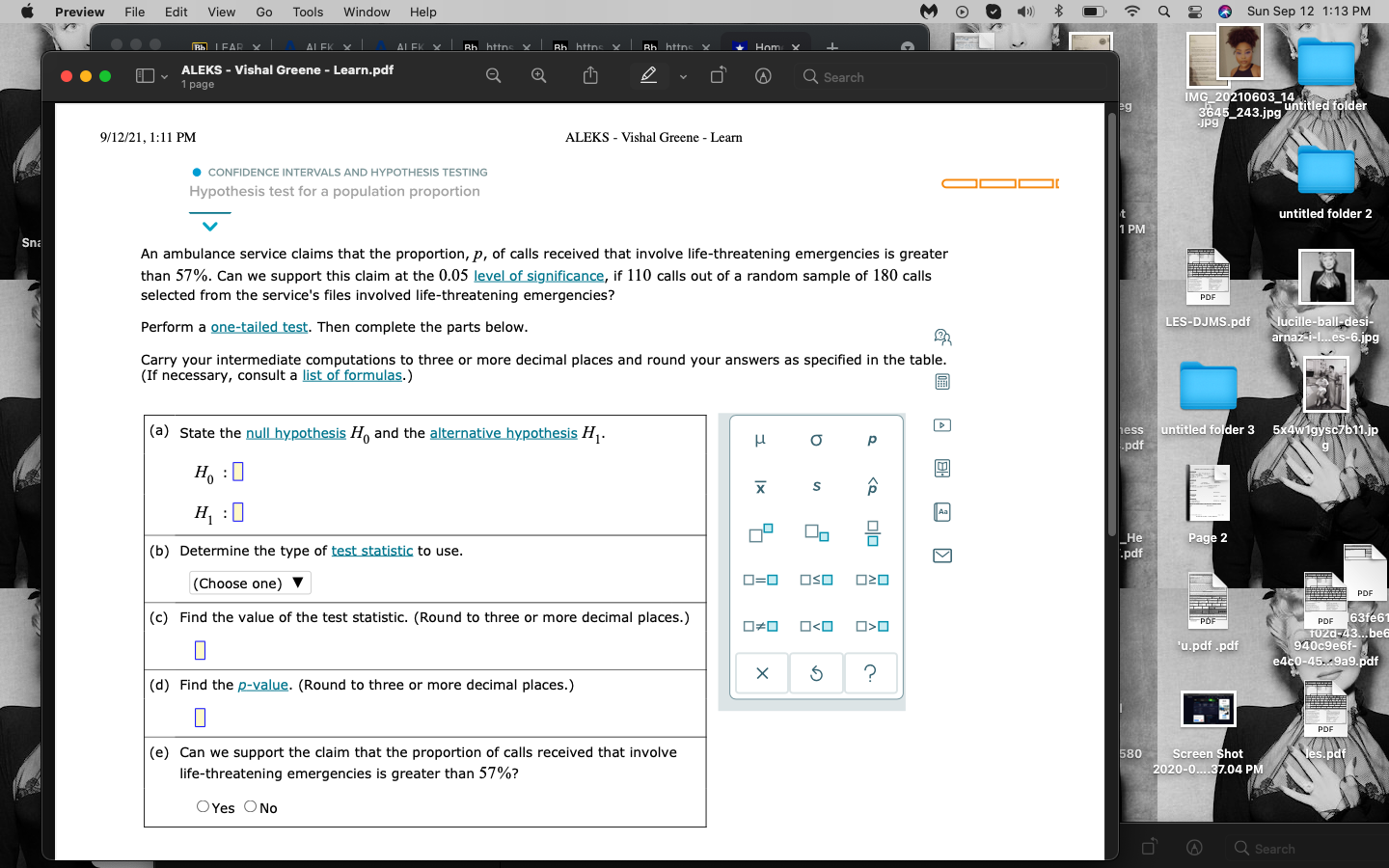This screenshot has width=1389, height=868.
Task: Open the Aa dictionary icon
Action: 941,511
